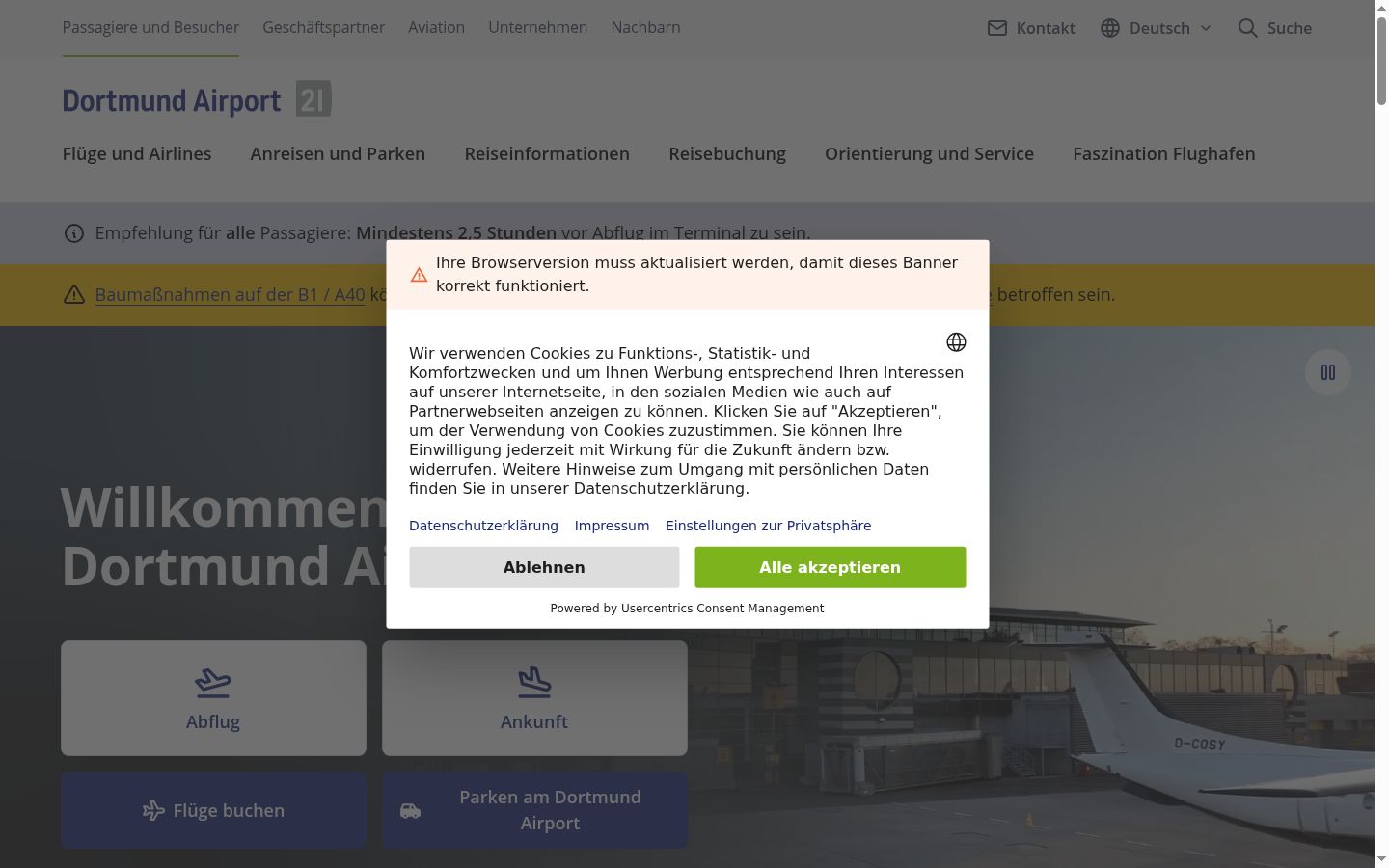Open the Faszination Flughafen menu
This screenshot has width=1389, height=868.
point(1164,154)
